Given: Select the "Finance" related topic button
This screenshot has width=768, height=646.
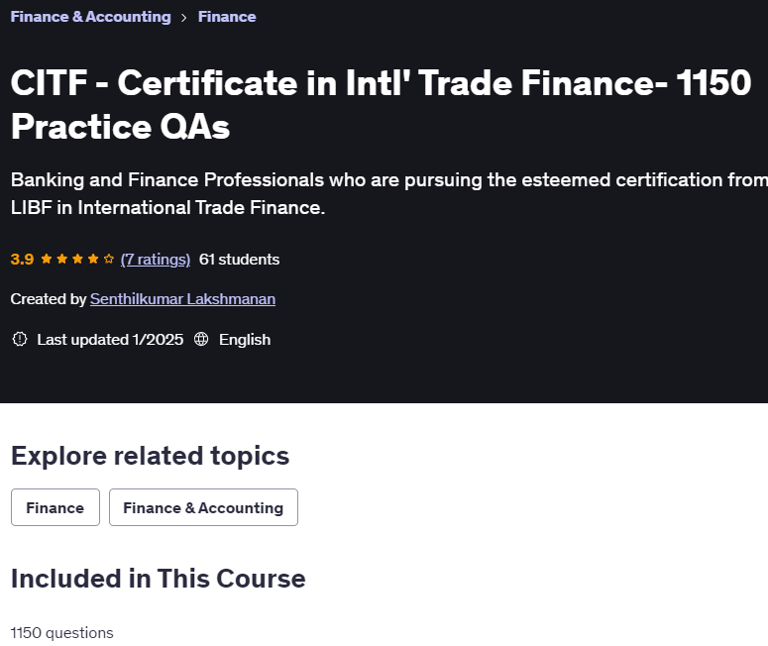Looking at the screenshot, I should click(x=55, y=507).
